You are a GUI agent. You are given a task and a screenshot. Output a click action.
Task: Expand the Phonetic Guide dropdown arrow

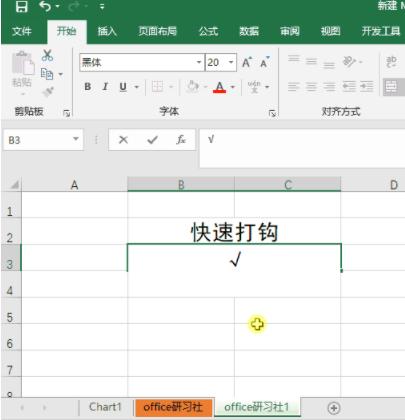(267, 87)
